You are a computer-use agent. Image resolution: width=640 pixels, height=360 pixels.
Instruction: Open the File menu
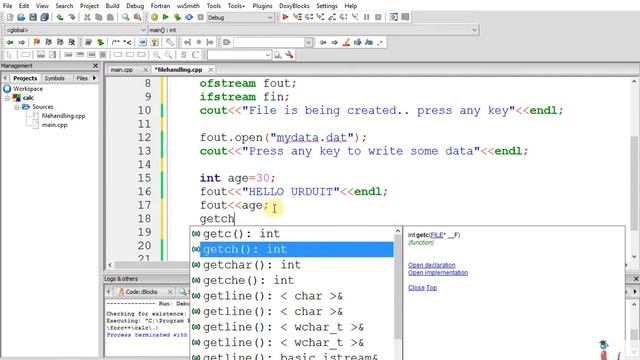pos(7,6)
